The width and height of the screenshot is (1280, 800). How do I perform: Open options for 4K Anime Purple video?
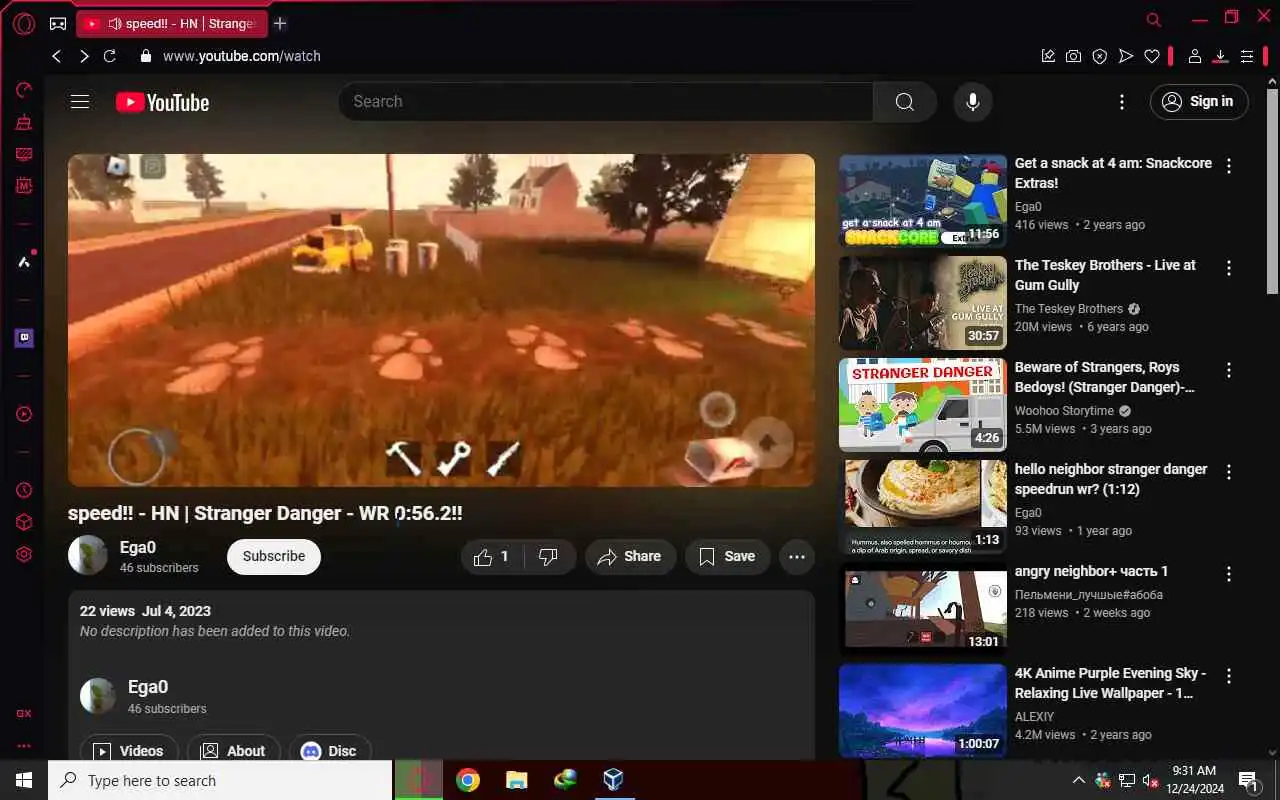[x=1229, y=676]
